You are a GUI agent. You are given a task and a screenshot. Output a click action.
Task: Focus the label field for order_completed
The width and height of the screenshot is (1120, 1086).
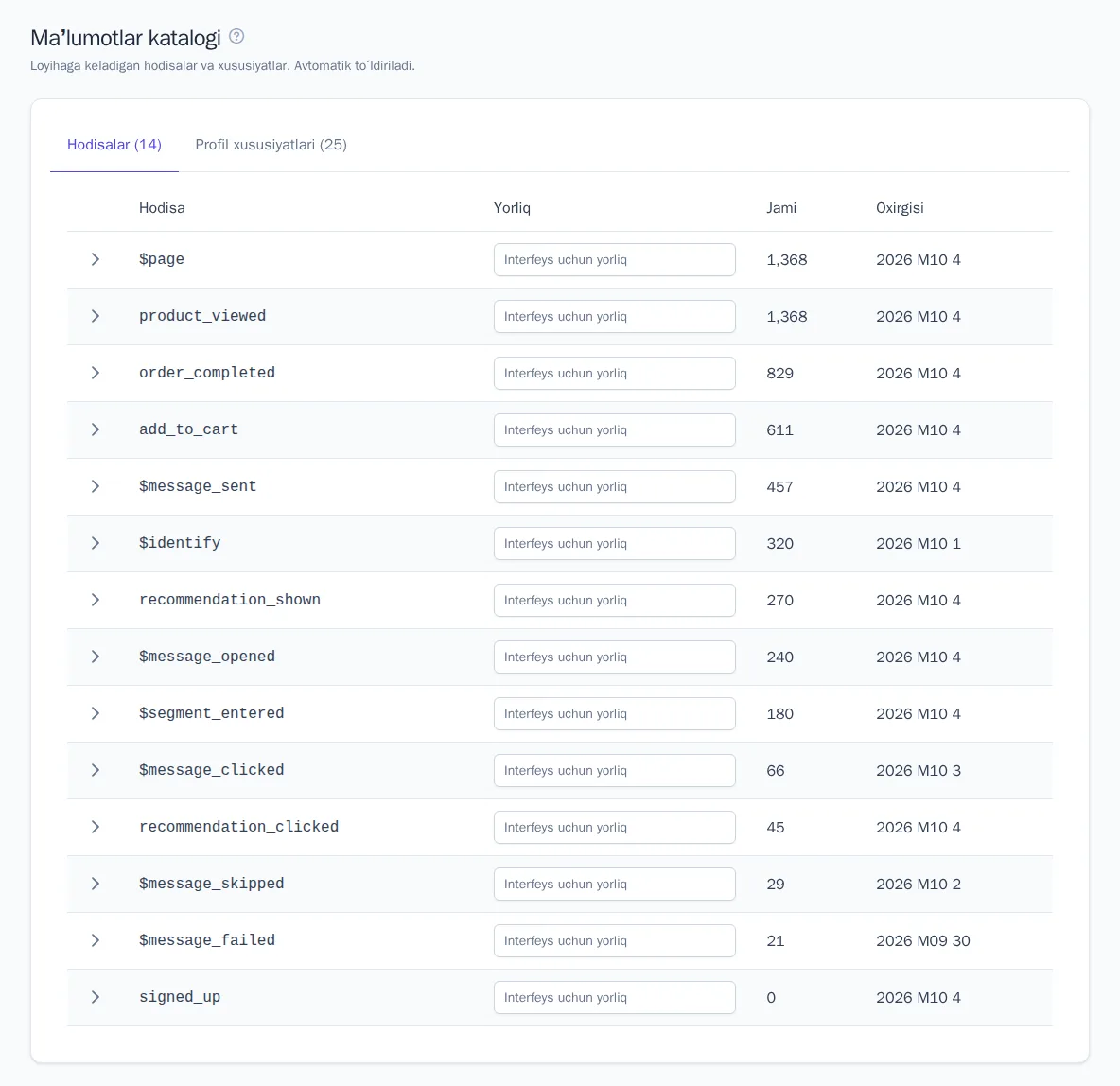pos(614,373)
